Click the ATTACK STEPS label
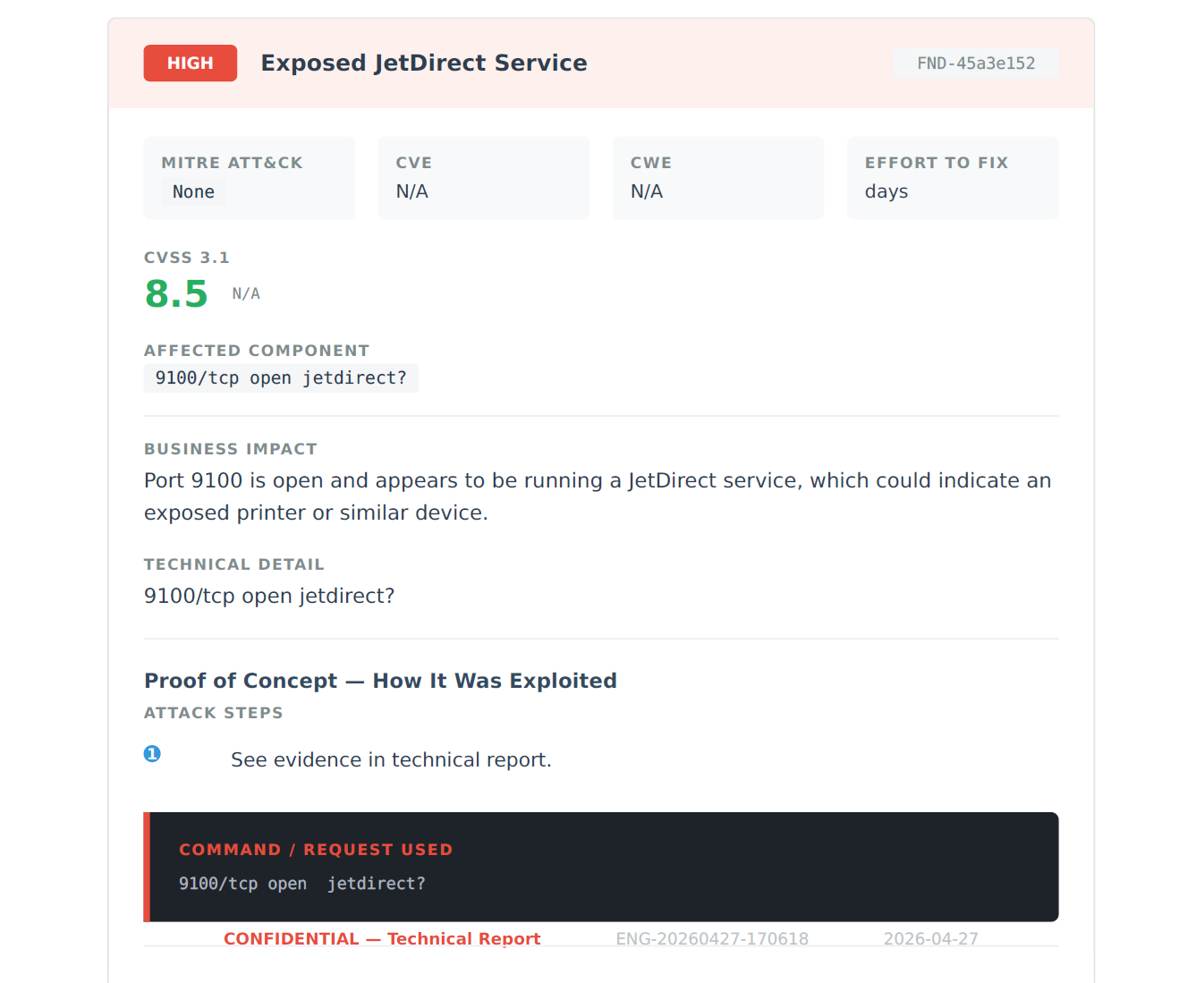 pos(214,713)
